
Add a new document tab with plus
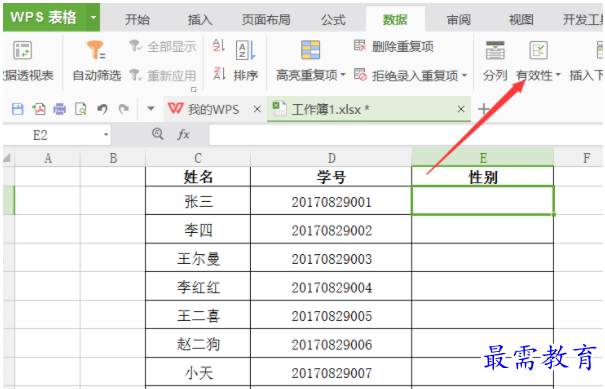484,109
